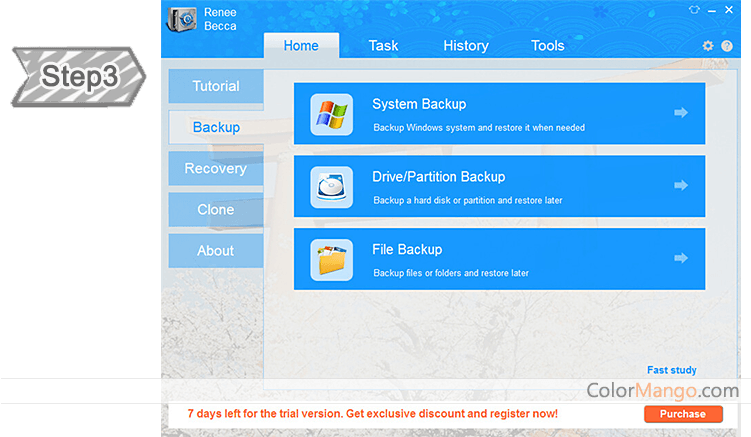Click the orange Purchase button

pos(683,414)
